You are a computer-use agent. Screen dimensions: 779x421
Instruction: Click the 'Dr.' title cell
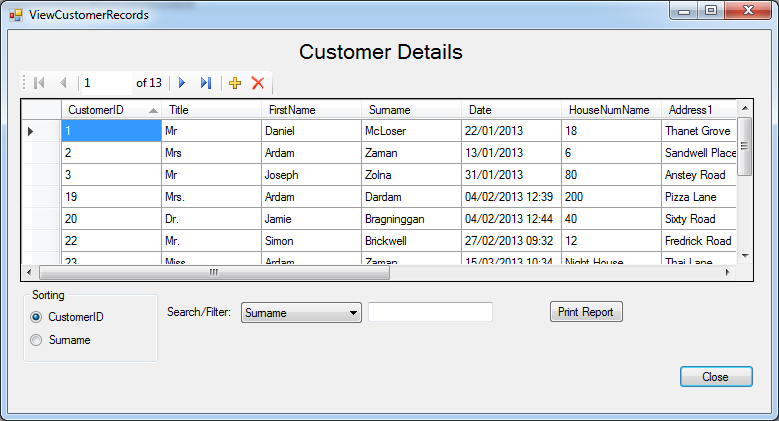point(211,219)
